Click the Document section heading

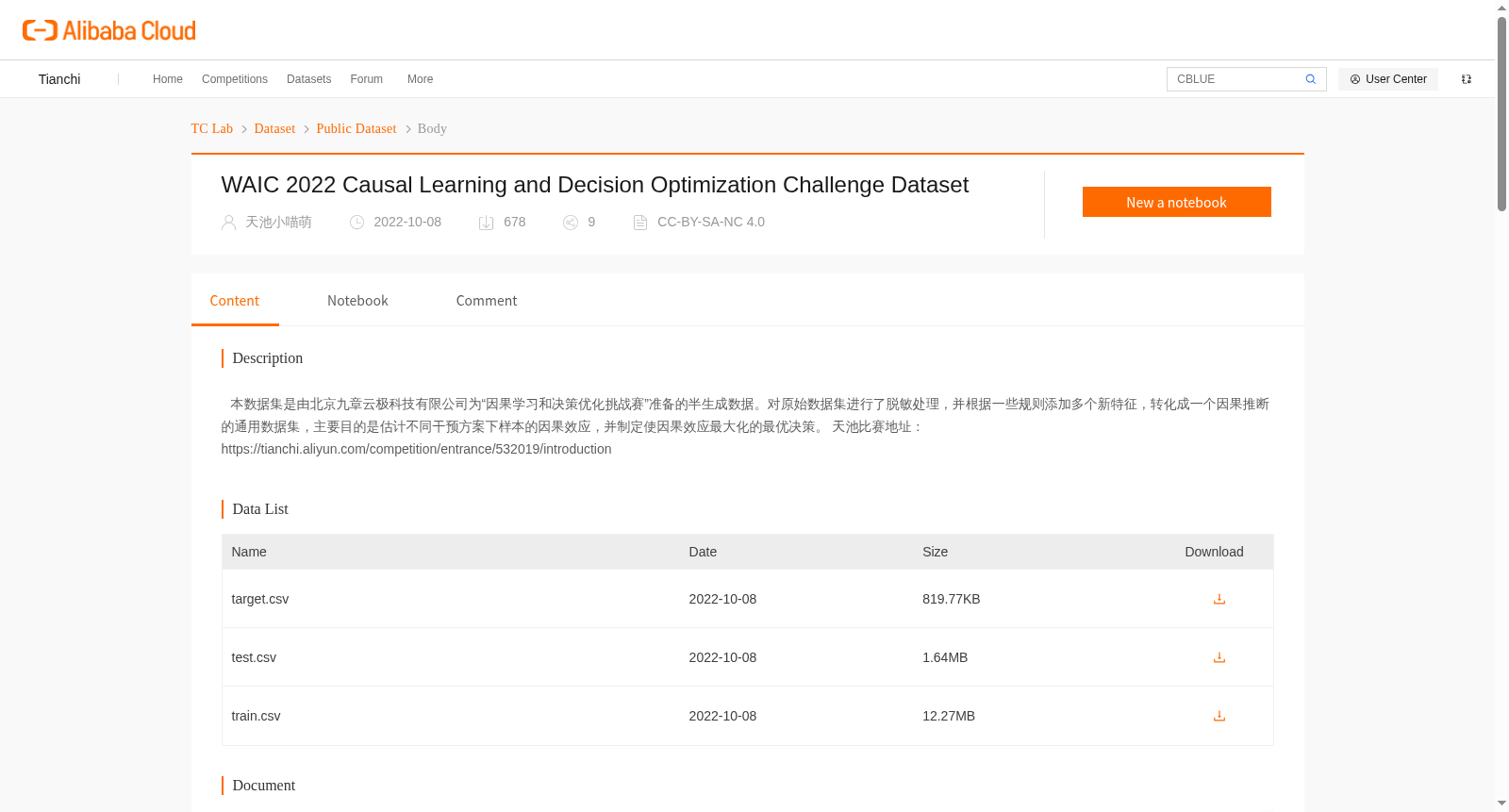pos(264,786)
